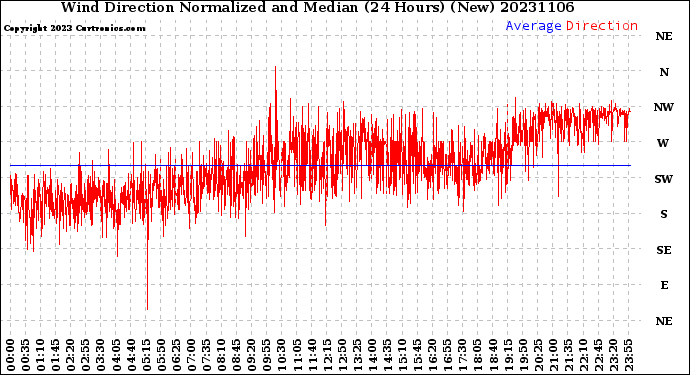Click the 14:00 time axis label

click(x=372, y=355)
